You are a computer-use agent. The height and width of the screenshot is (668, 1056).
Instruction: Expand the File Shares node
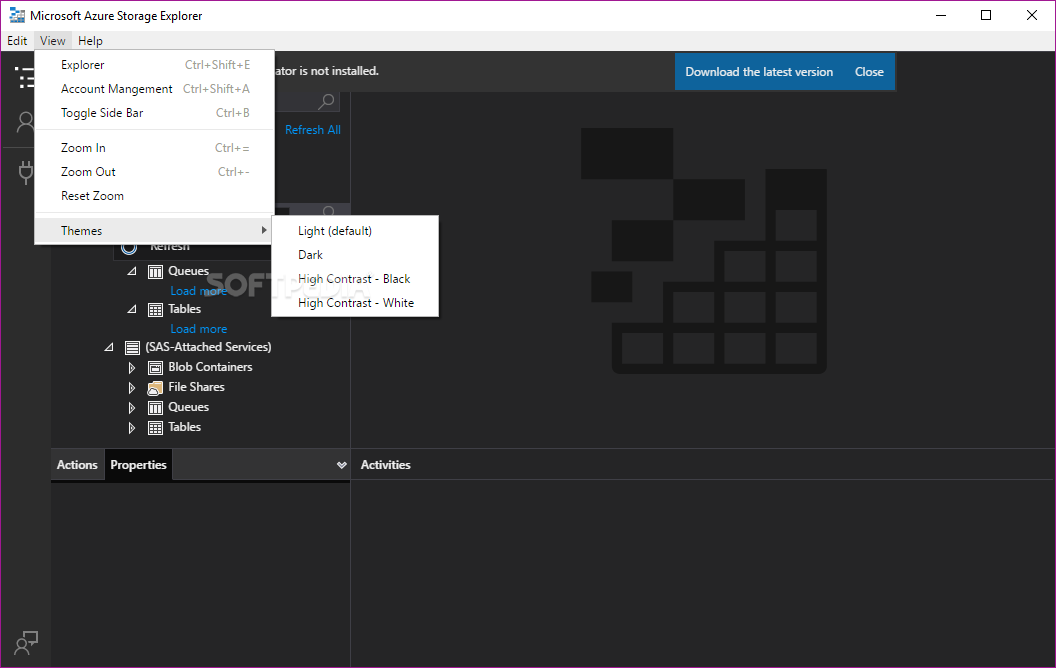132,388
